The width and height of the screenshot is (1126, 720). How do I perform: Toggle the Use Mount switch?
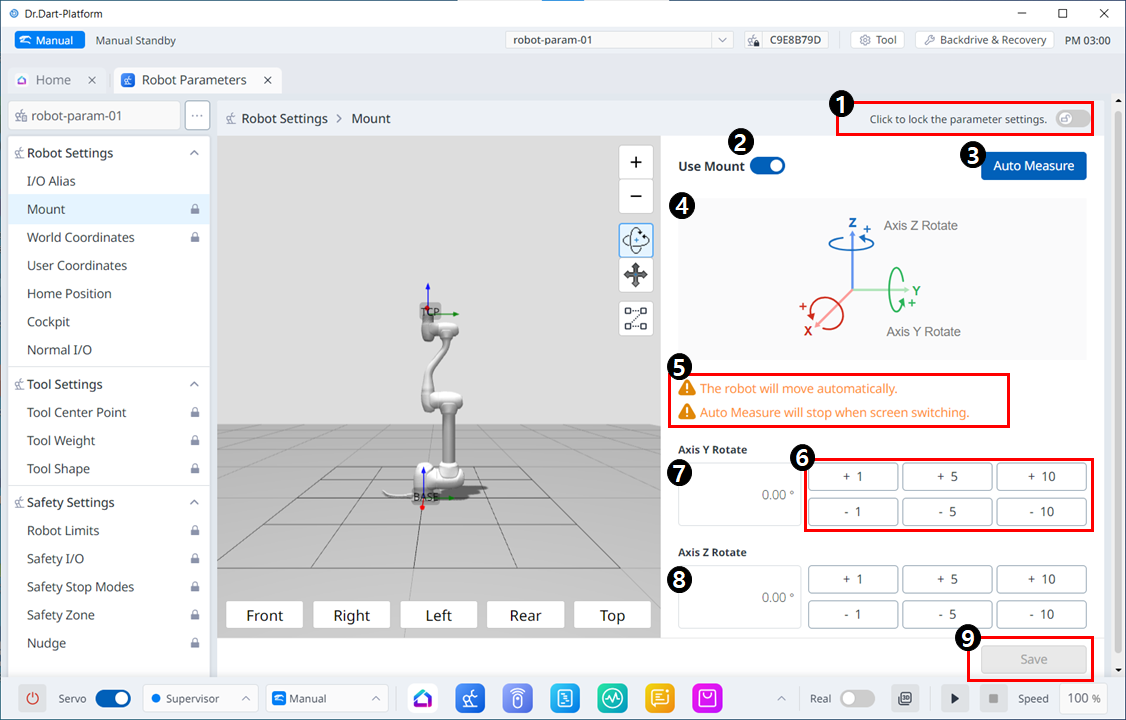point(767,166)
